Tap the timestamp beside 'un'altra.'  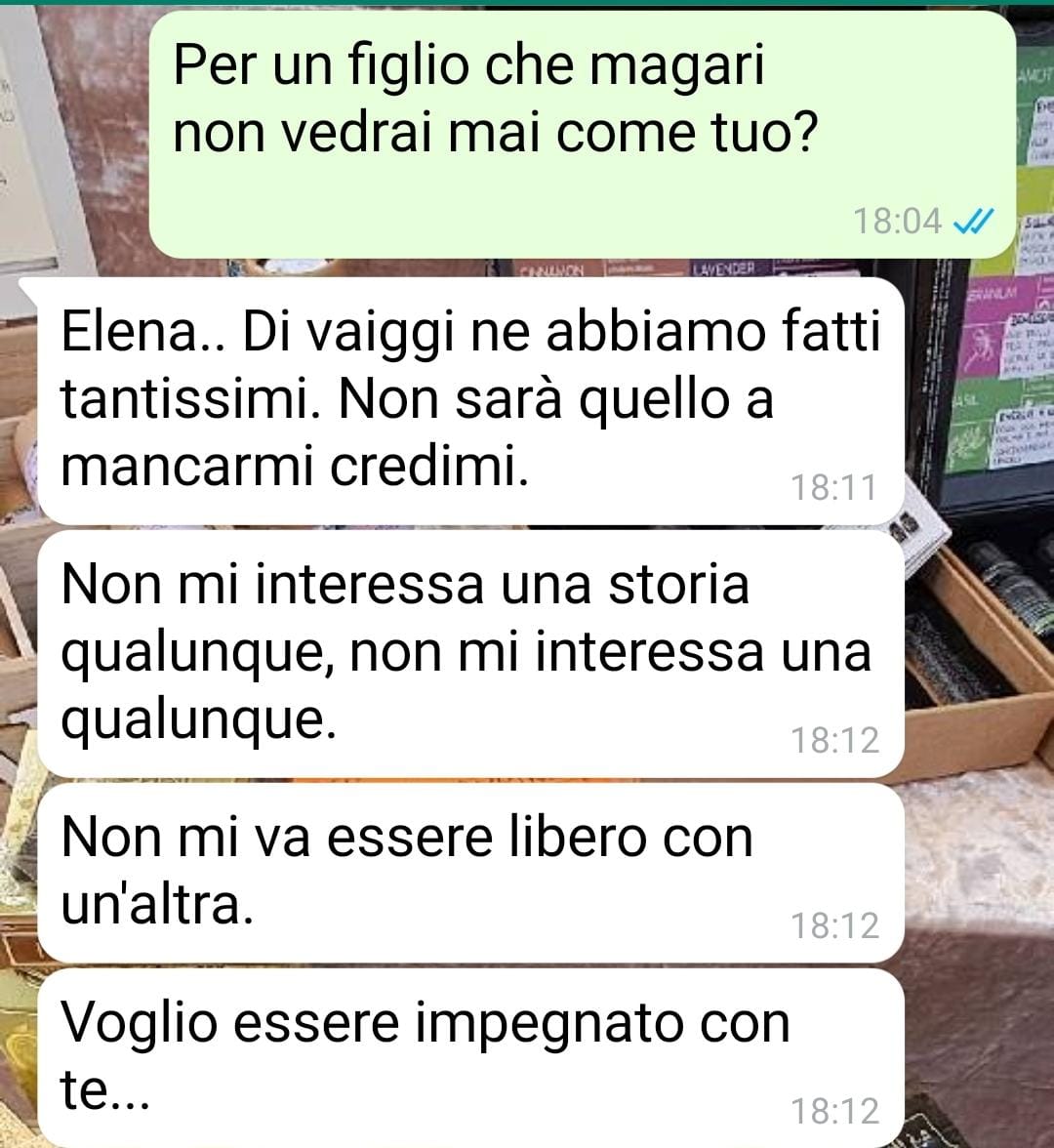click(835, 925)
